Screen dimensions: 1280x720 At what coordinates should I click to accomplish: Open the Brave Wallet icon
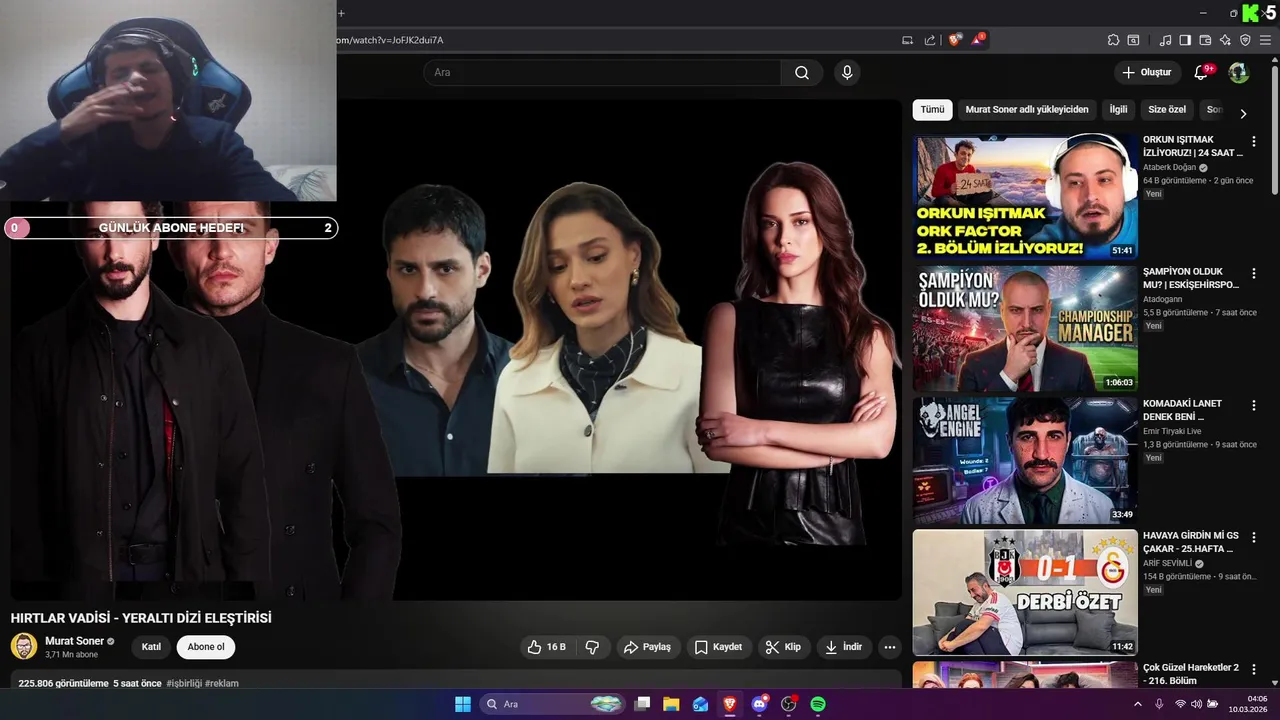(1205, 40)
